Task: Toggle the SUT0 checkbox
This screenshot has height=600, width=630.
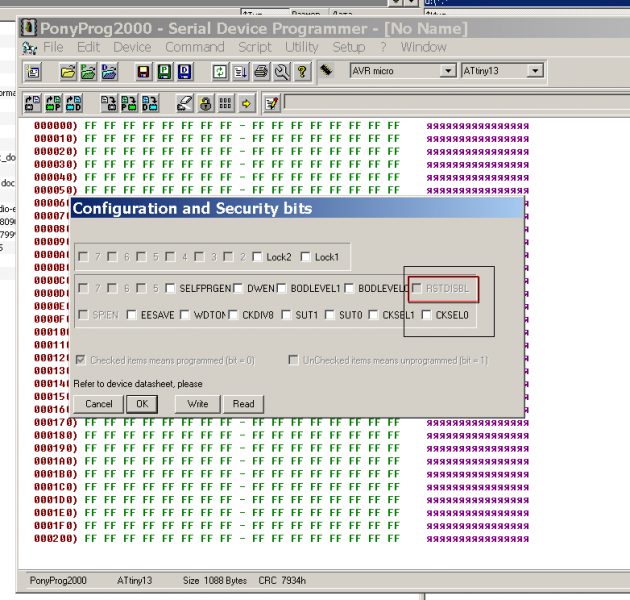Action: tap(329, 315)
